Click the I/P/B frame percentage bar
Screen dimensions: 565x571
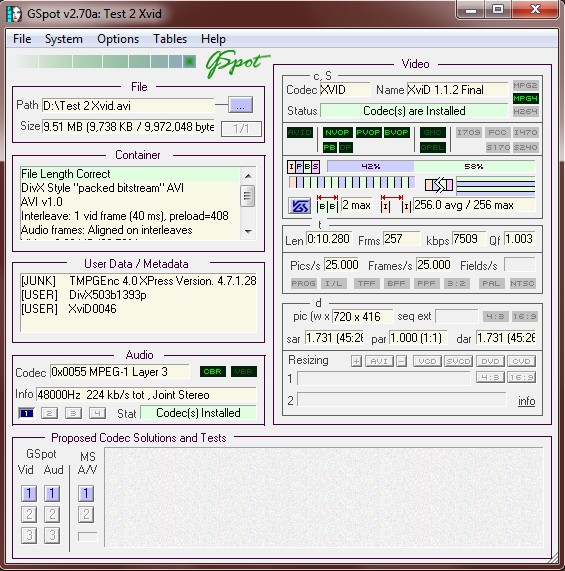[x=431, y=166]
